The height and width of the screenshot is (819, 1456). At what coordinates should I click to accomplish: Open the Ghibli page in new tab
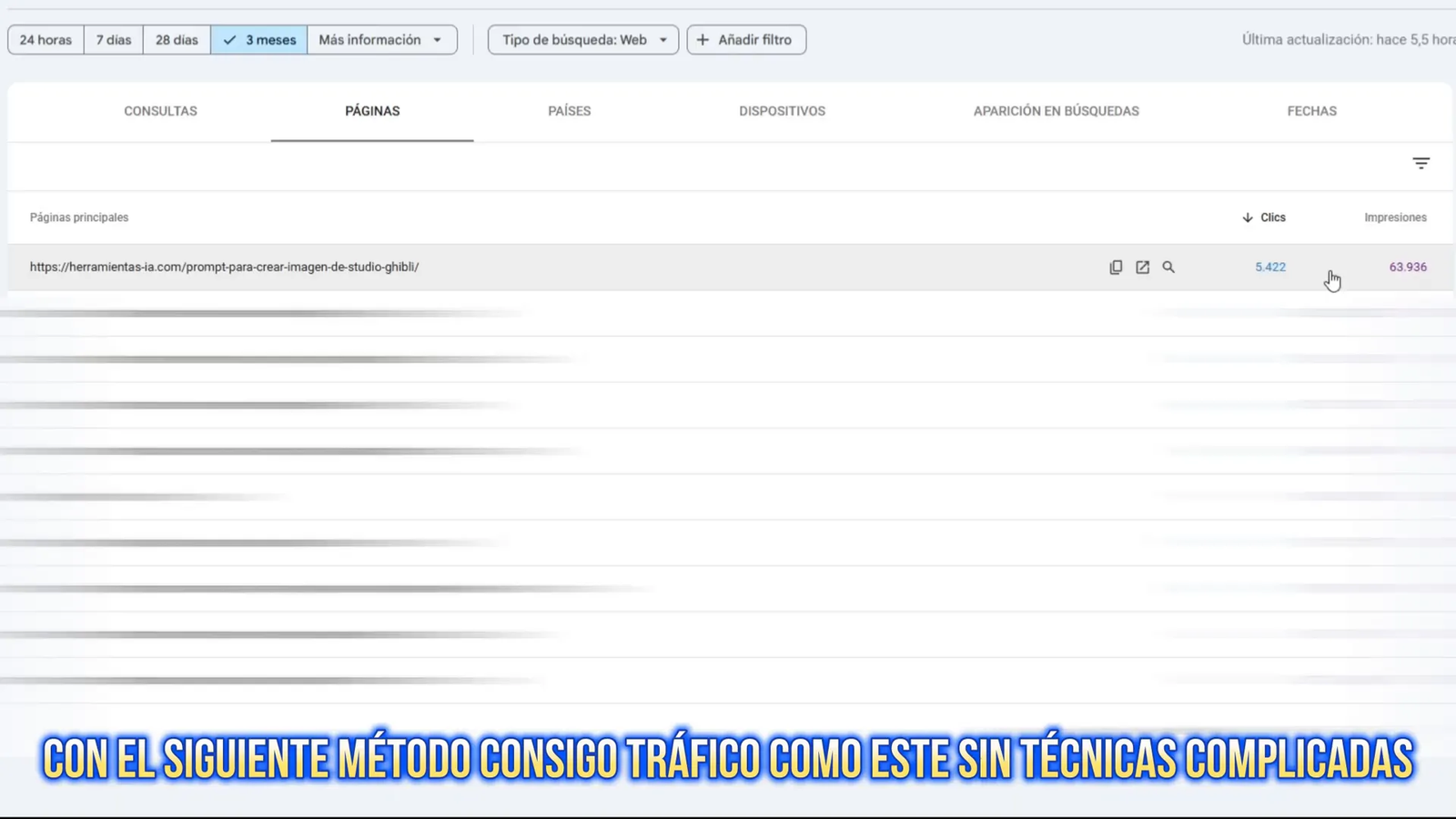(1142, 268)
